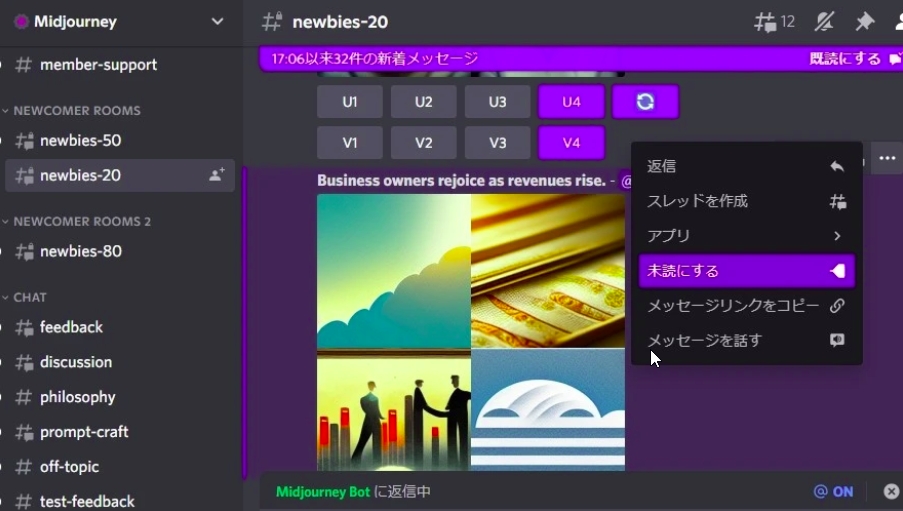Create variations of image one with V1
Viewport: 903px width, 511px height.
[350, 143]
